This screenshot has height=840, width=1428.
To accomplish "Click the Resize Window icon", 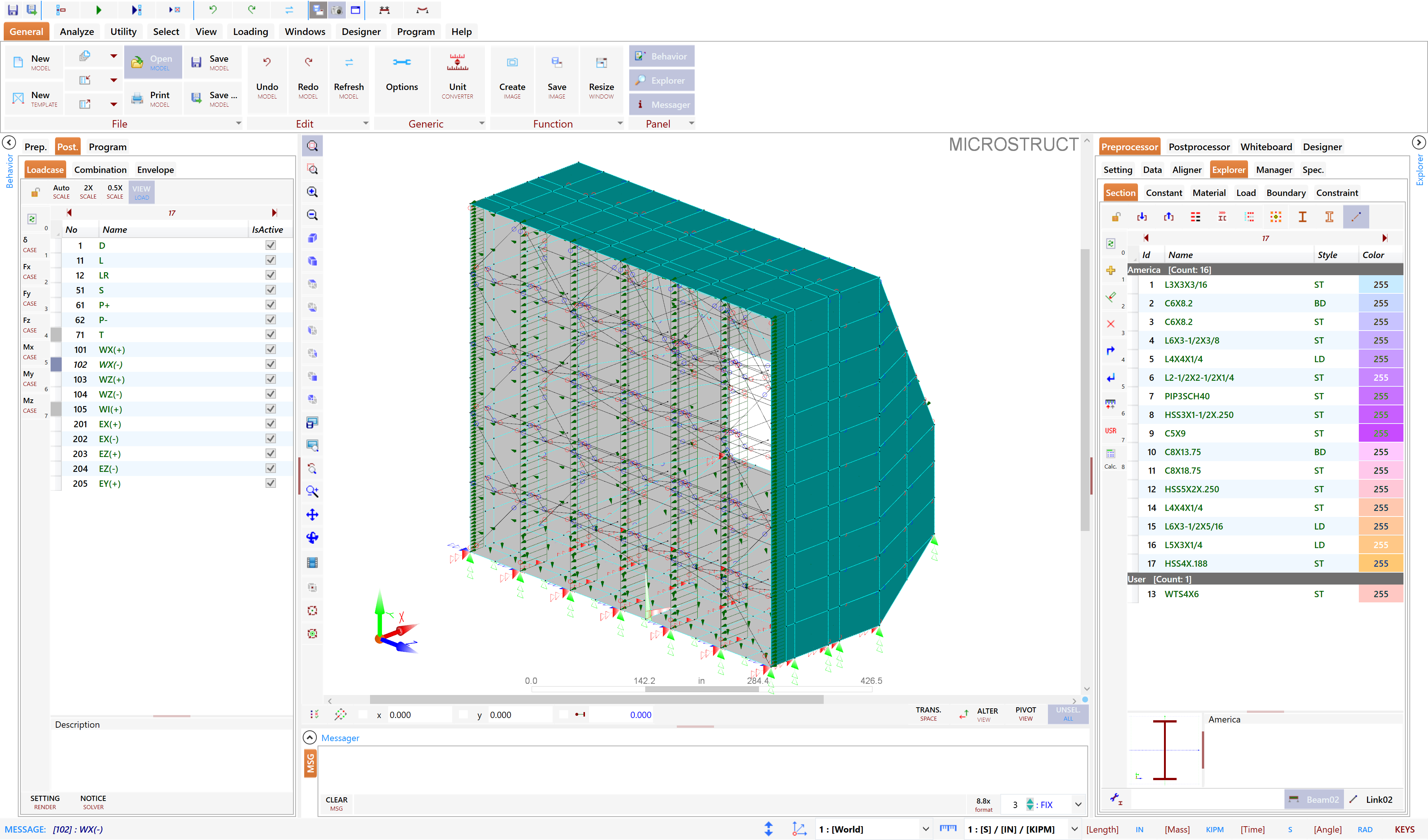I will (x=601, y=62).
